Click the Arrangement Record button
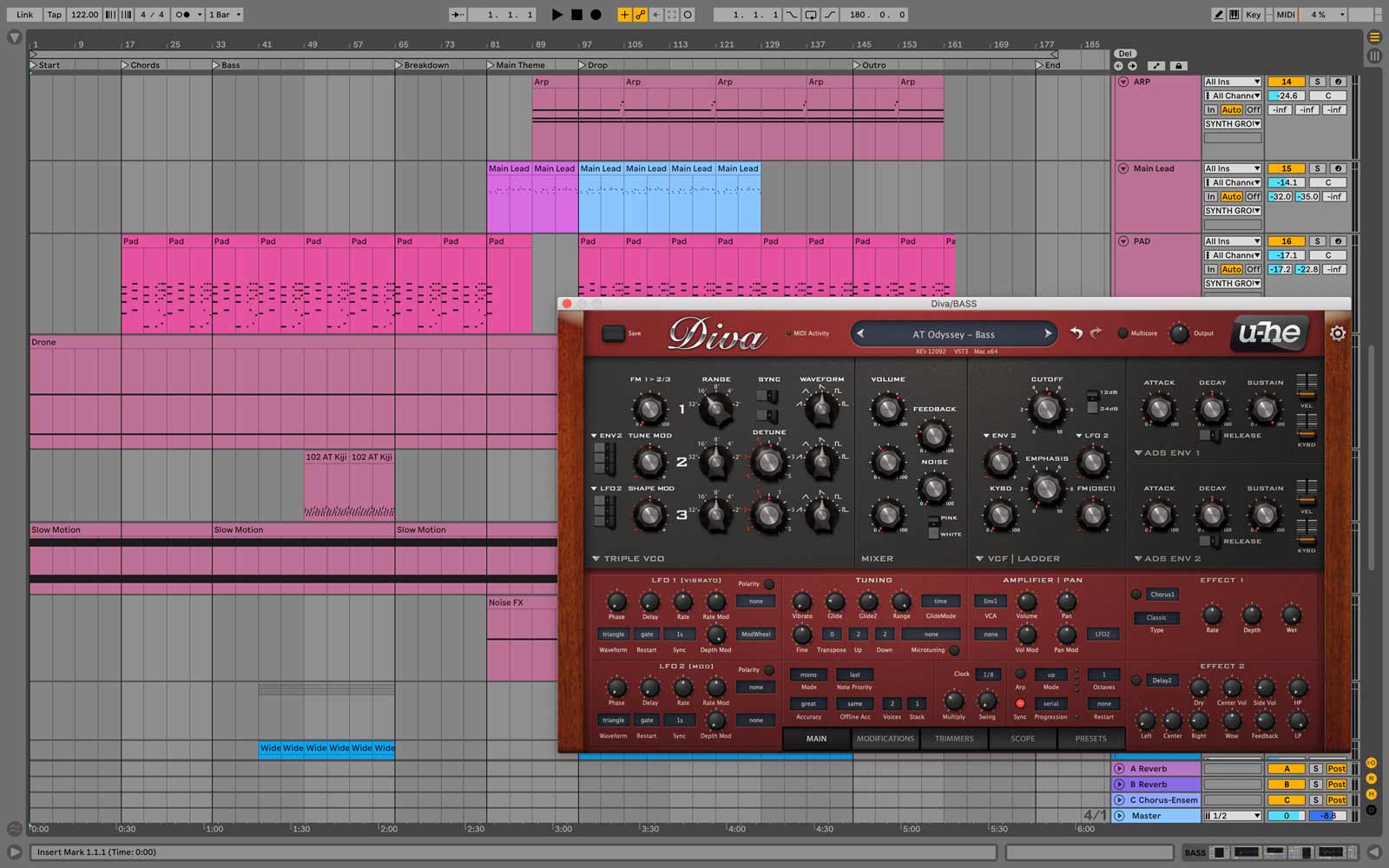Viewport: 1389px width, 868px height. pos(596,15)
